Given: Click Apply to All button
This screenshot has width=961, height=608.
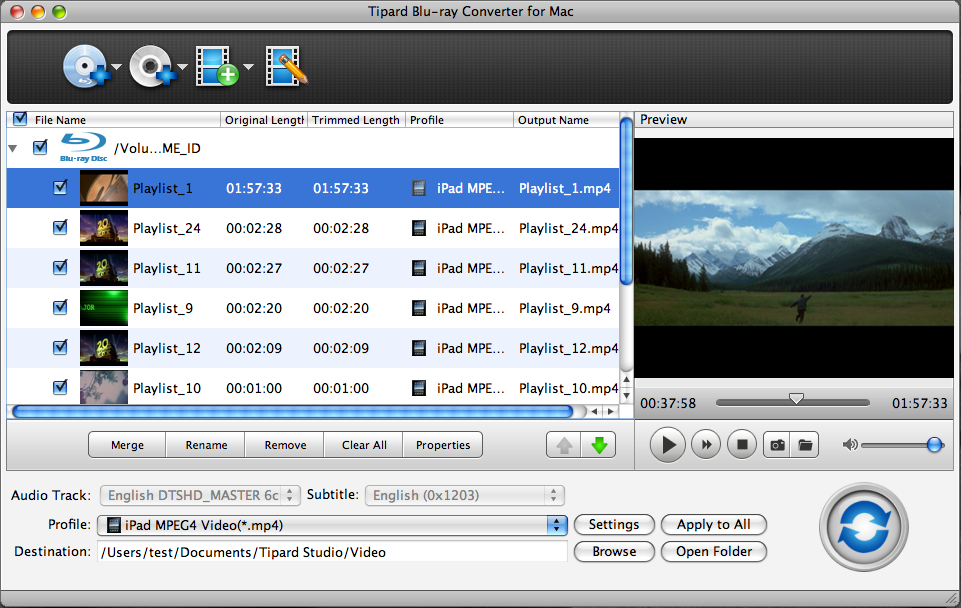Looking at the screenshot, I should pyautogui.click(x=714, y=525).
